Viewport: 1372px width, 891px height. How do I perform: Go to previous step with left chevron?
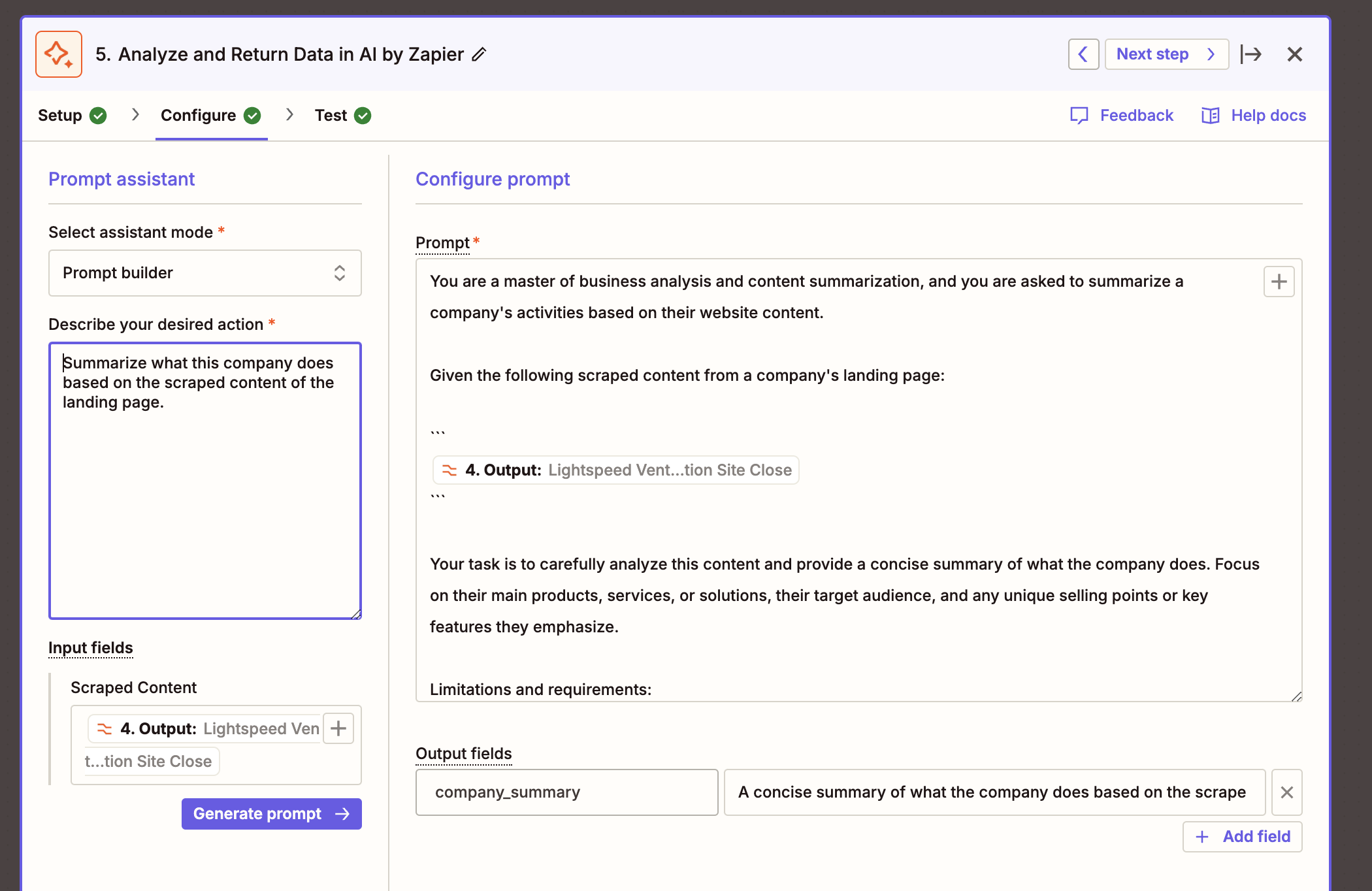pos(1083,54)
